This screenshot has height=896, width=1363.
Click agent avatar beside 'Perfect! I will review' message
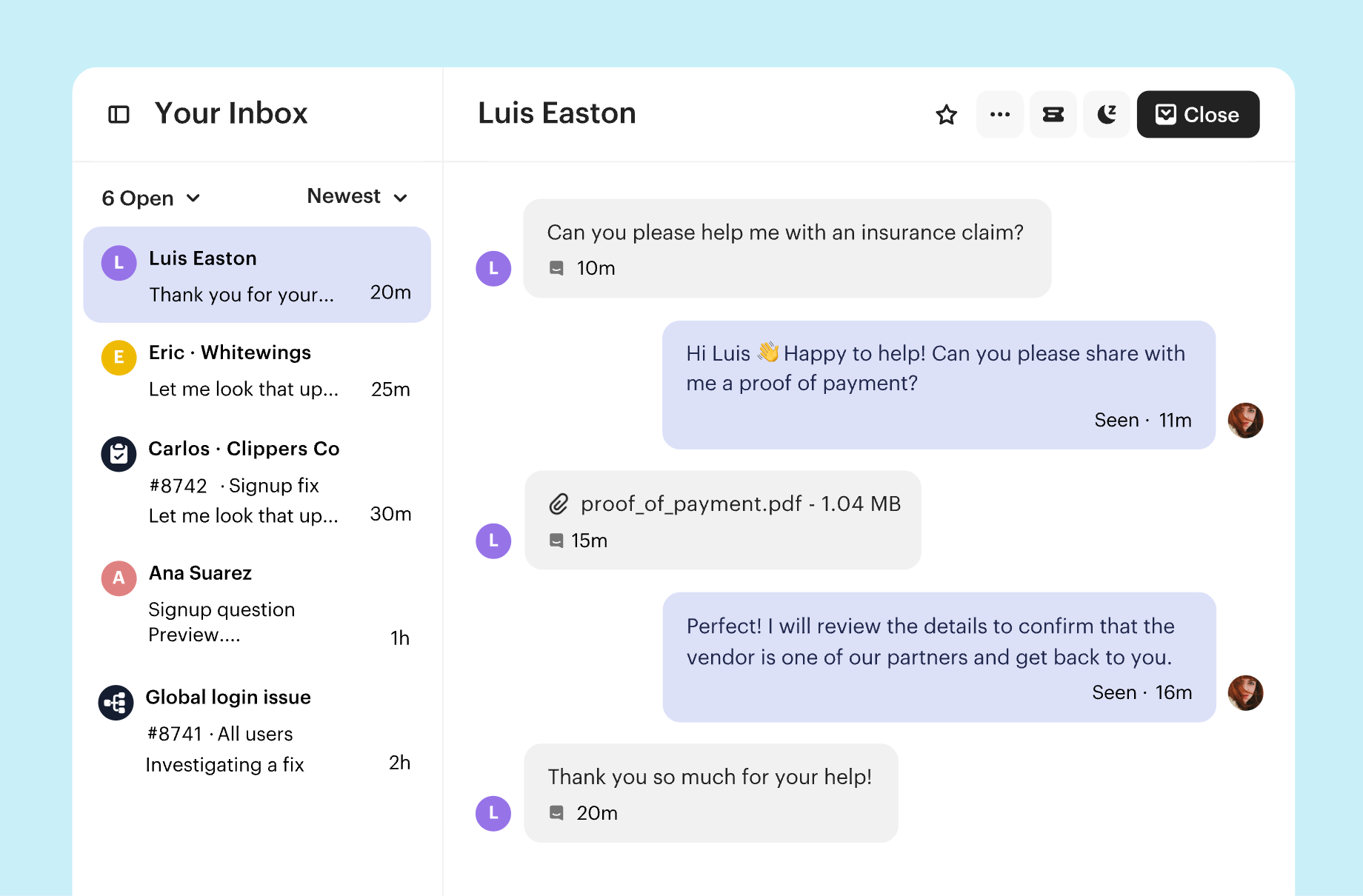[1244, 693]
